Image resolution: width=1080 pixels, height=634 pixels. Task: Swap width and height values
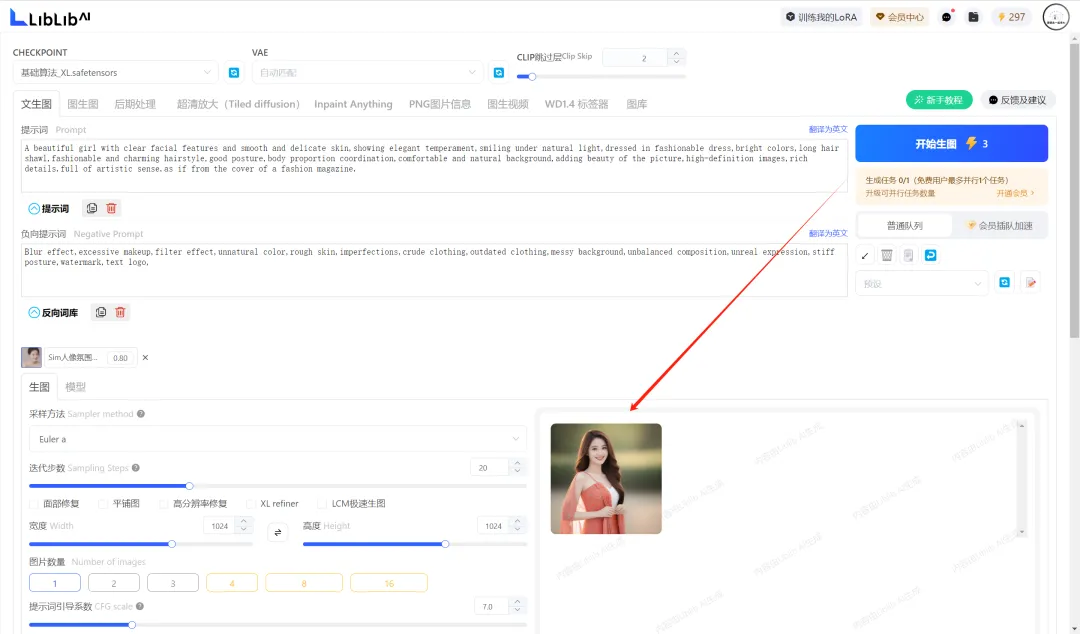pos(278,532)
